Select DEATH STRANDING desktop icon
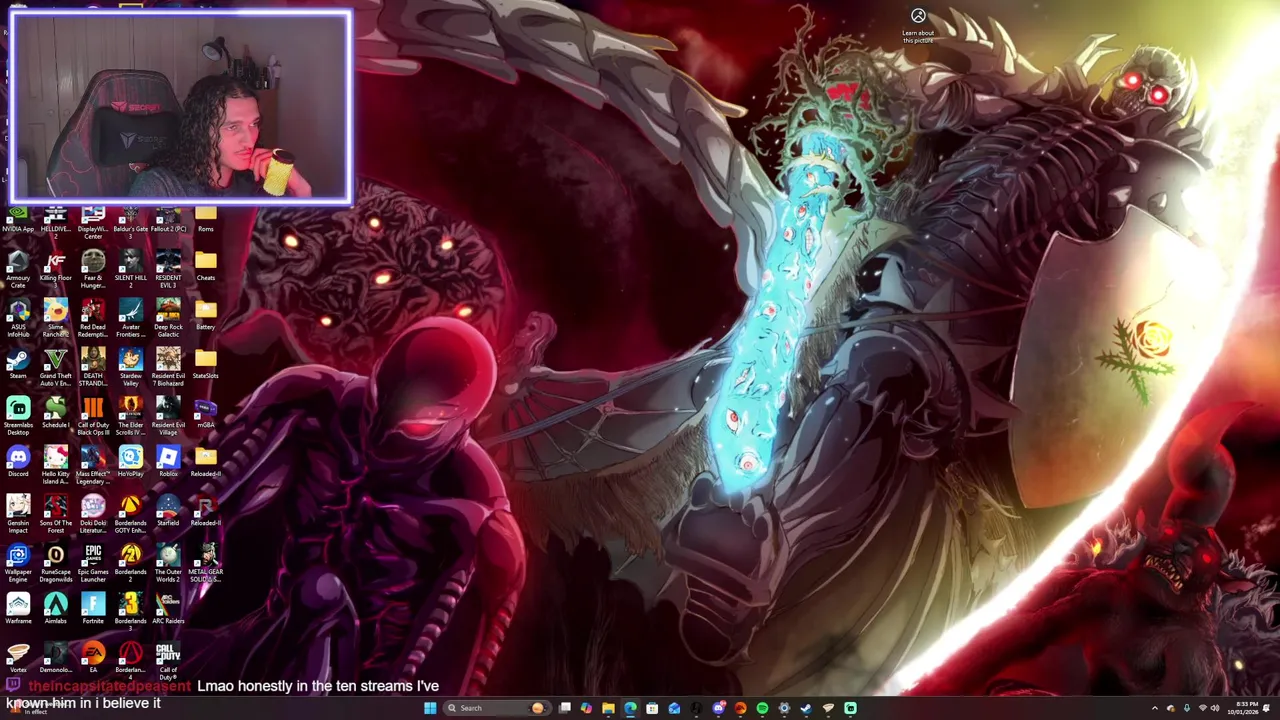1280x720 pixels. [x=93, y=368]
